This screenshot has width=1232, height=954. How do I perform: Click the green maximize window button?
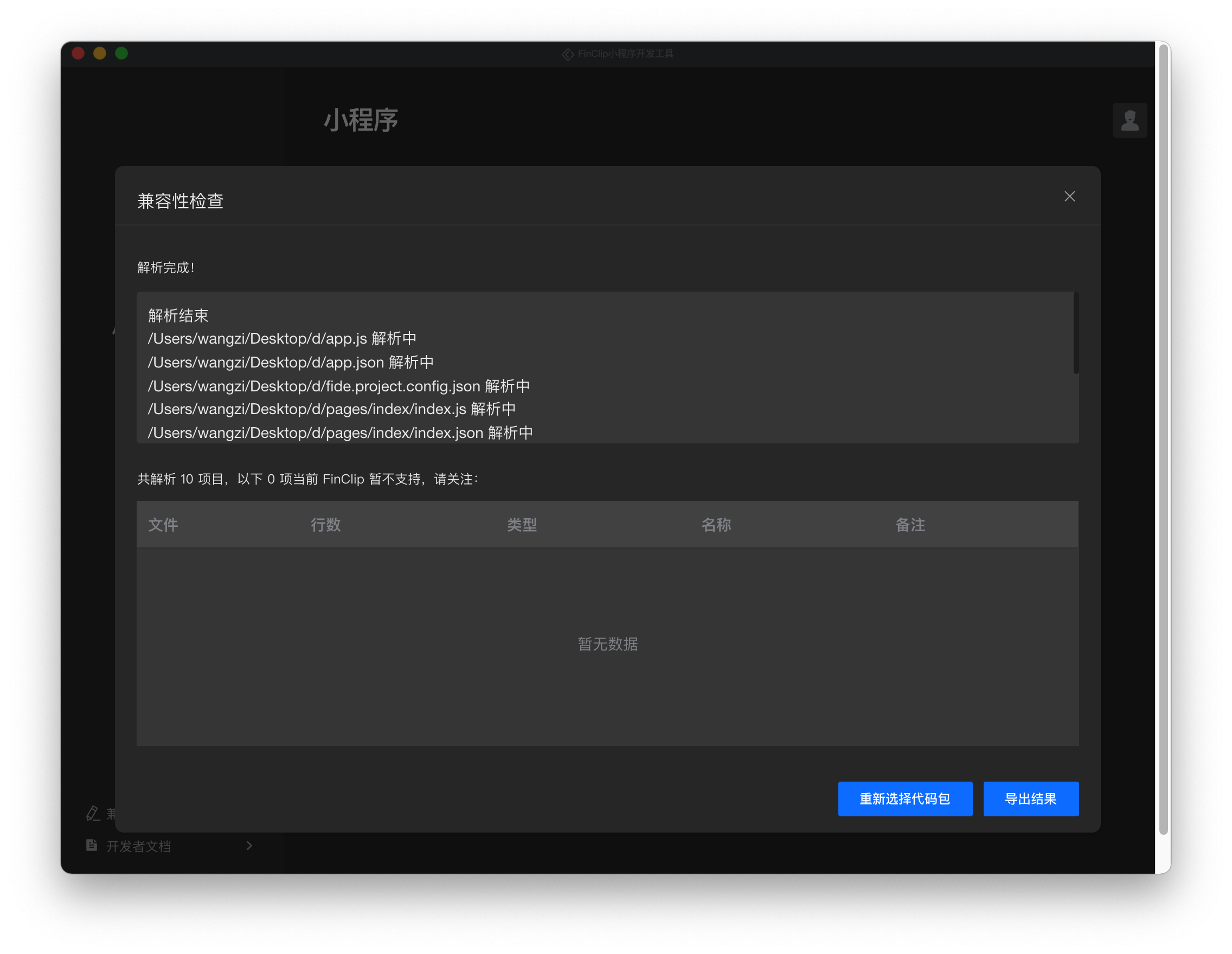pyautogui.click(x=121, y=54)
